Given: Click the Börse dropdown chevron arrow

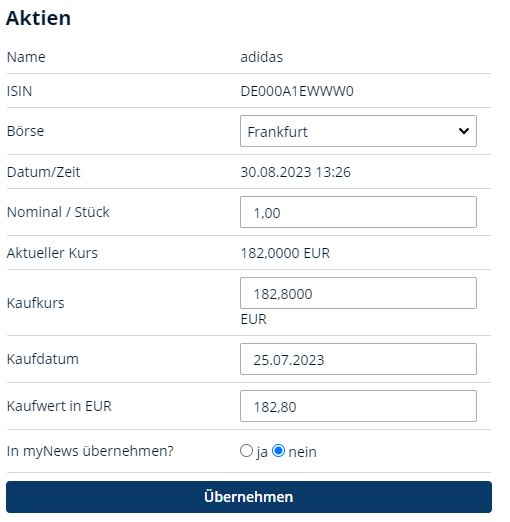Looking at the screenshot, I should point(464,131).
